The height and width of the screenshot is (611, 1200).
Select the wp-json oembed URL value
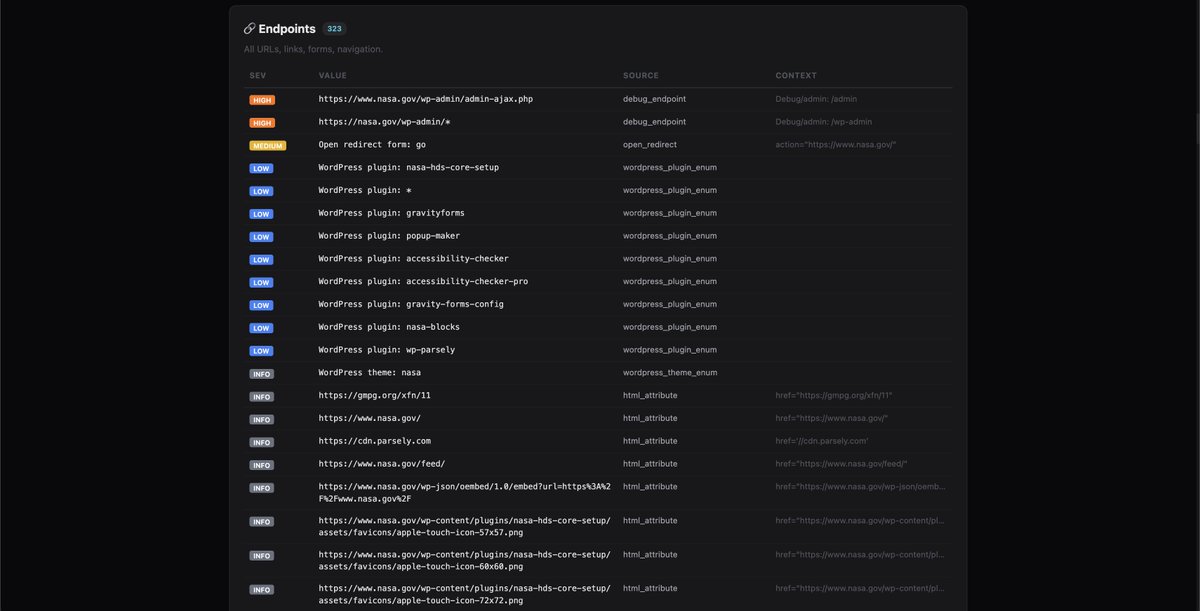click(465, 493)
